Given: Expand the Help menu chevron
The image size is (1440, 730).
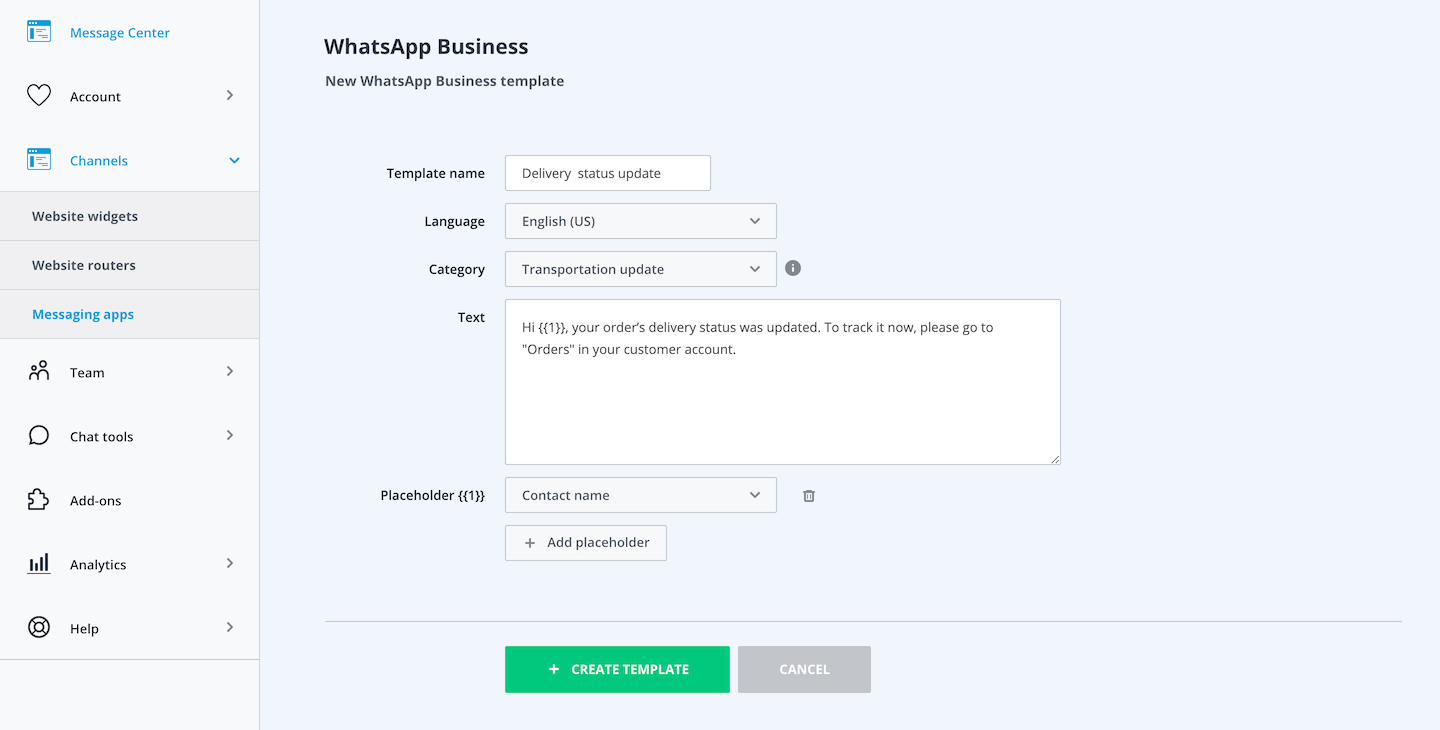Looking at the screenshot, I should coord(230,627).
